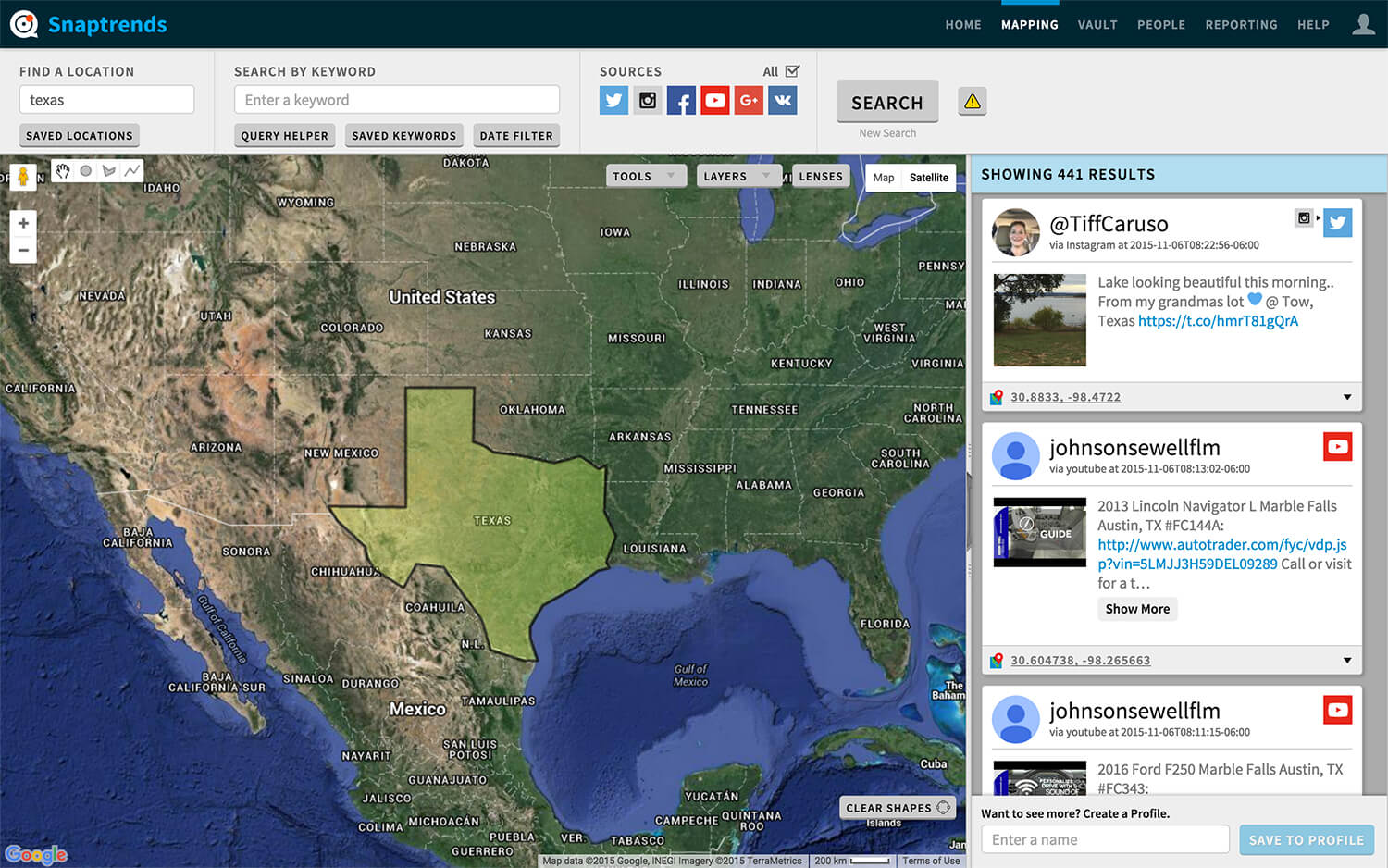Click the Enter a keyword field
The image size is (1388, 868).
point(397,100)
